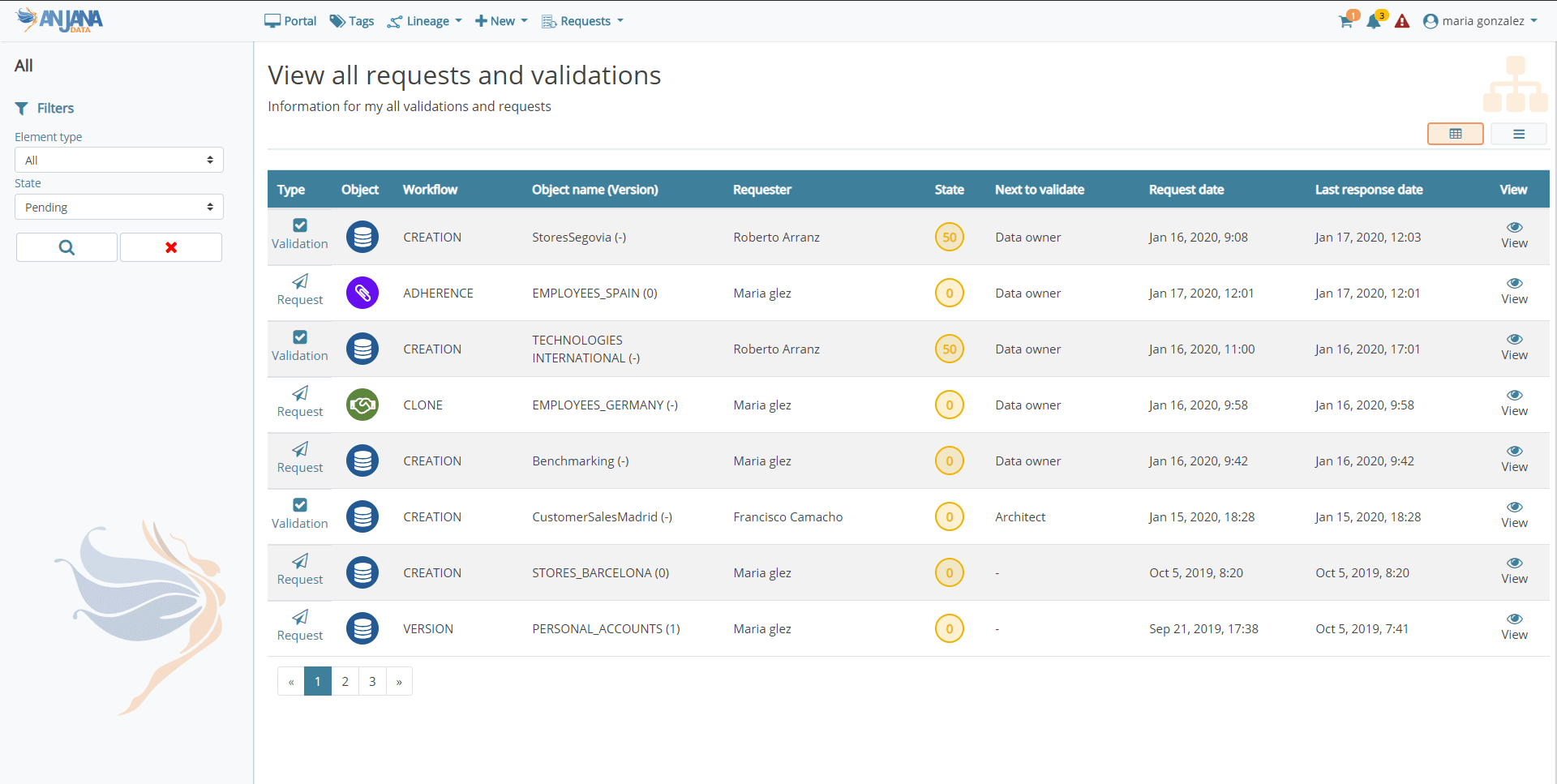Viewport: 1557px width, 784px height.
Task: Click the green handshake icon for EMPLOYEES_GERMANY
Action: point(362,405)
